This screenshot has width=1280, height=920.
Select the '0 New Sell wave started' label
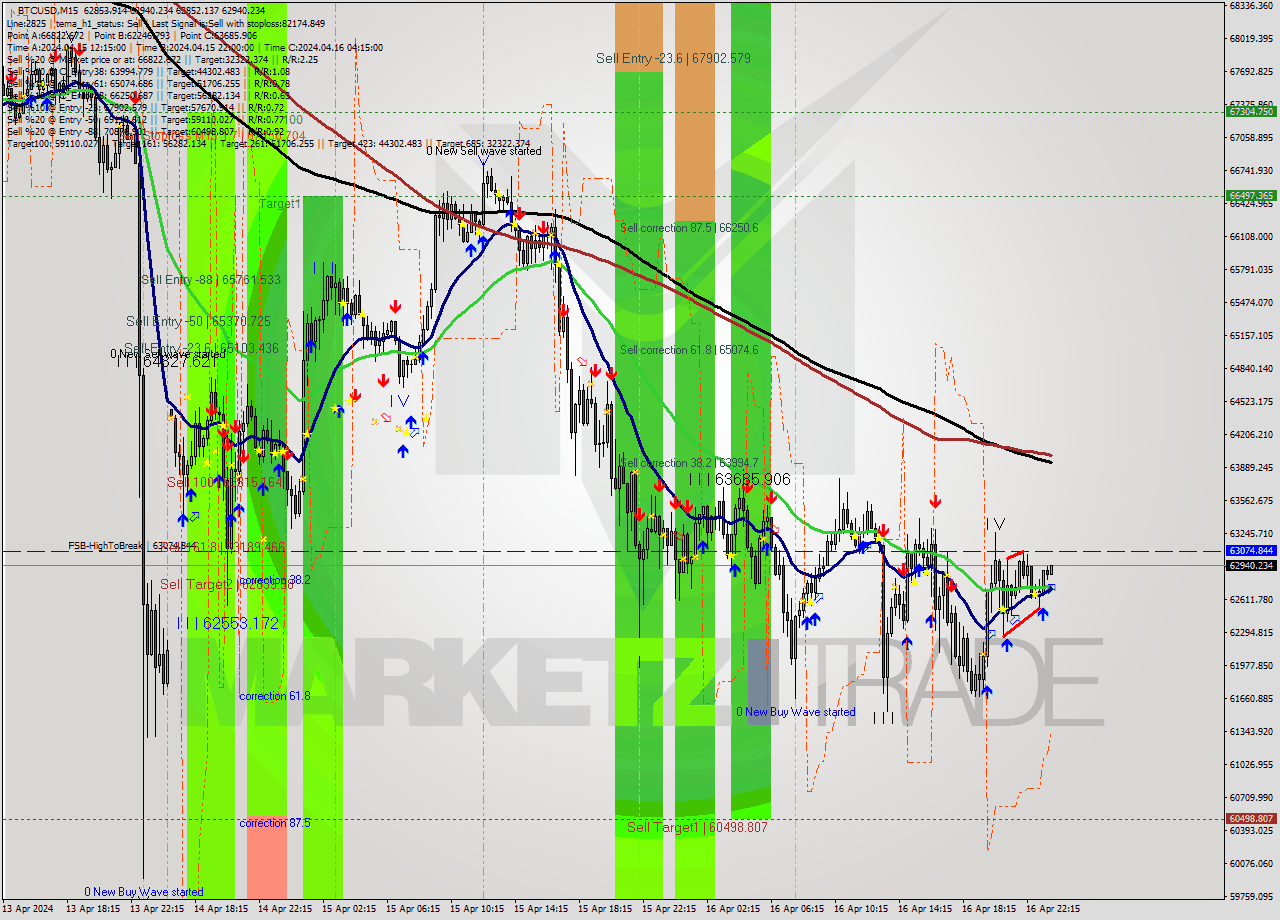(x=483, y=151)
